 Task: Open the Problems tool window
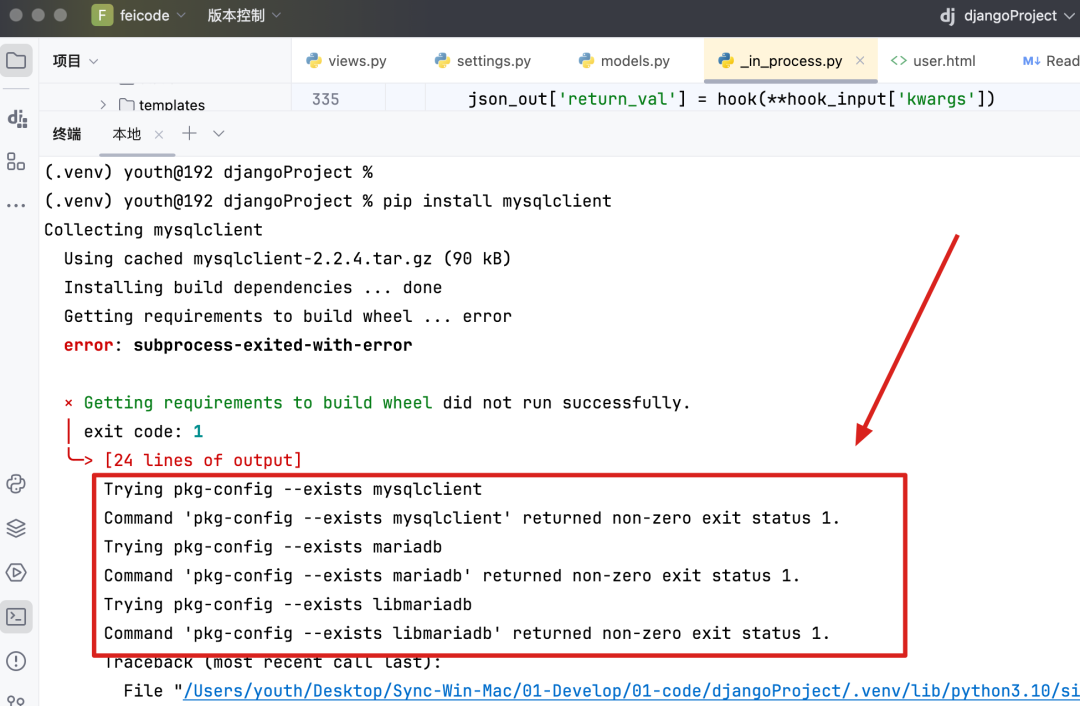tap(16, 661)
